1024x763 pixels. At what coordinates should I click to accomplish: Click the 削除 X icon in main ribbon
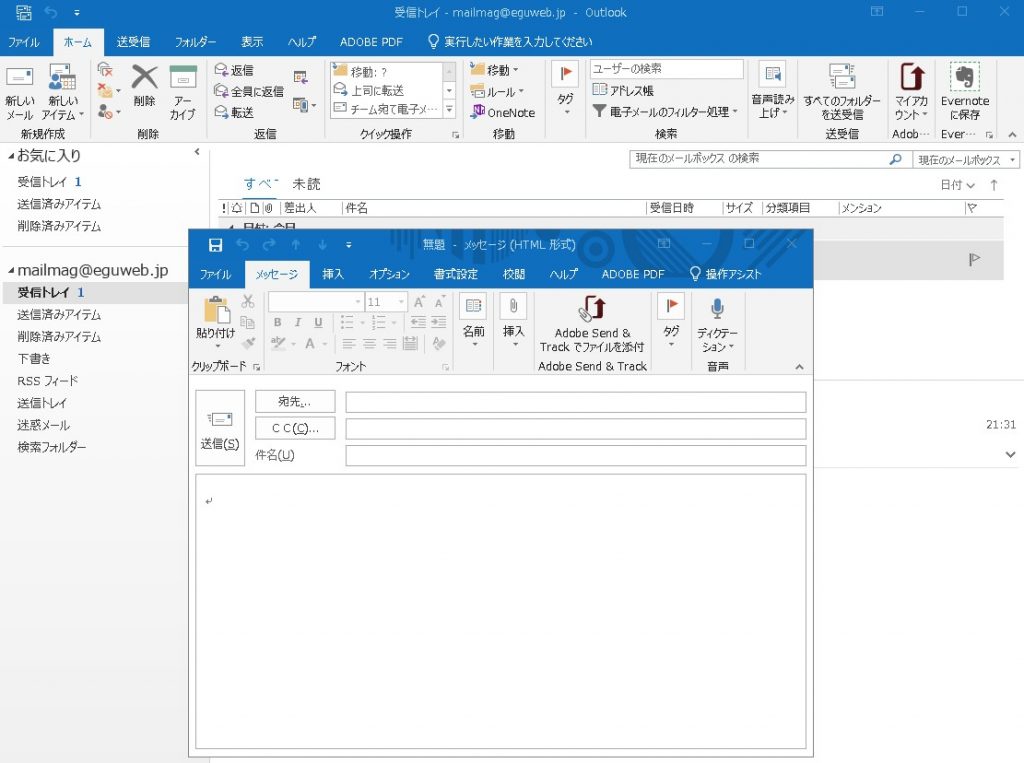tap(145, 78)
